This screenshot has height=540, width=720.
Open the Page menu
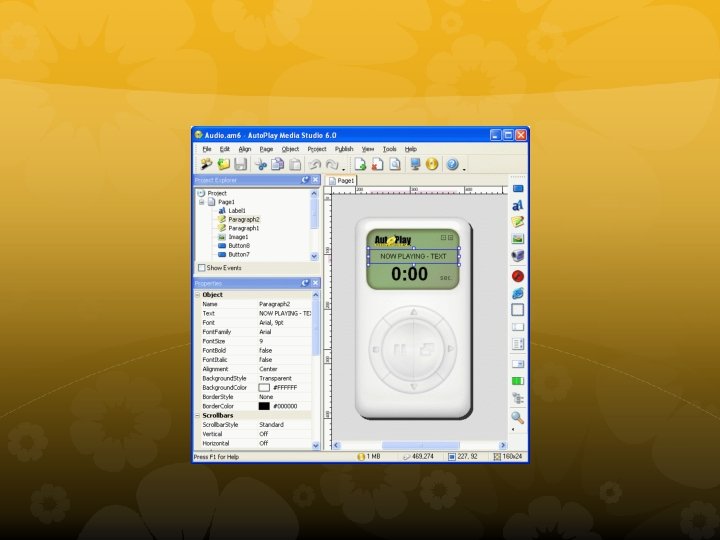pyautogui.click(x=266, y=149)
